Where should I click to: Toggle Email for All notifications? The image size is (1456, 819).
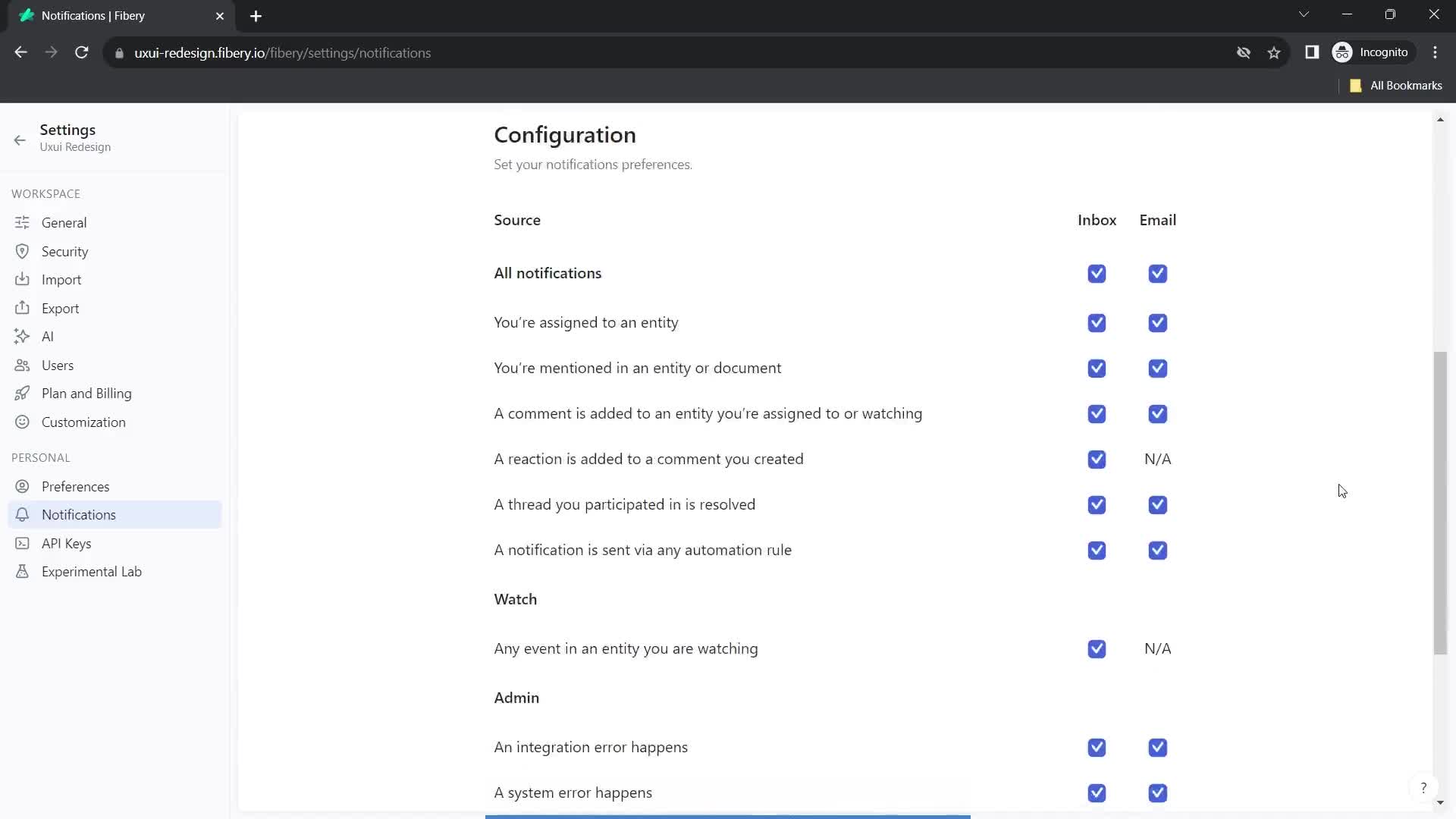click(1157, 273)
